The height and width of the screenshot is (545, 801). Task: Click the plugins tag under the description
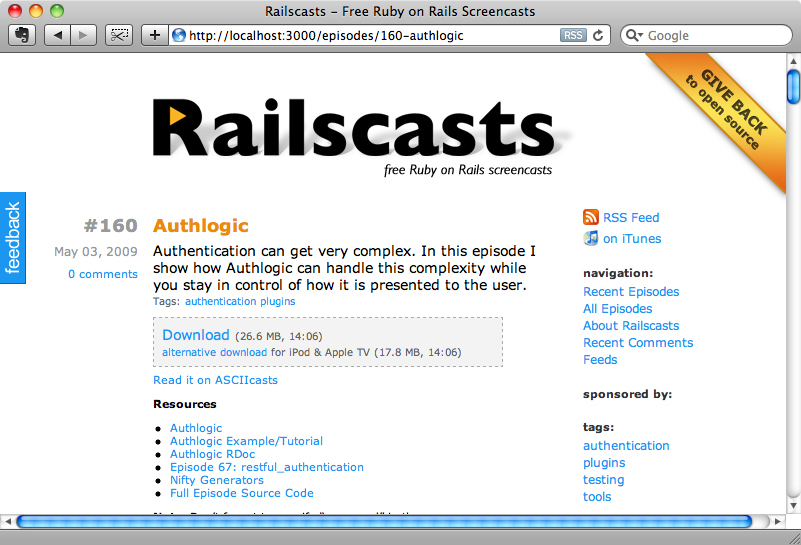[x=277, y=301]
